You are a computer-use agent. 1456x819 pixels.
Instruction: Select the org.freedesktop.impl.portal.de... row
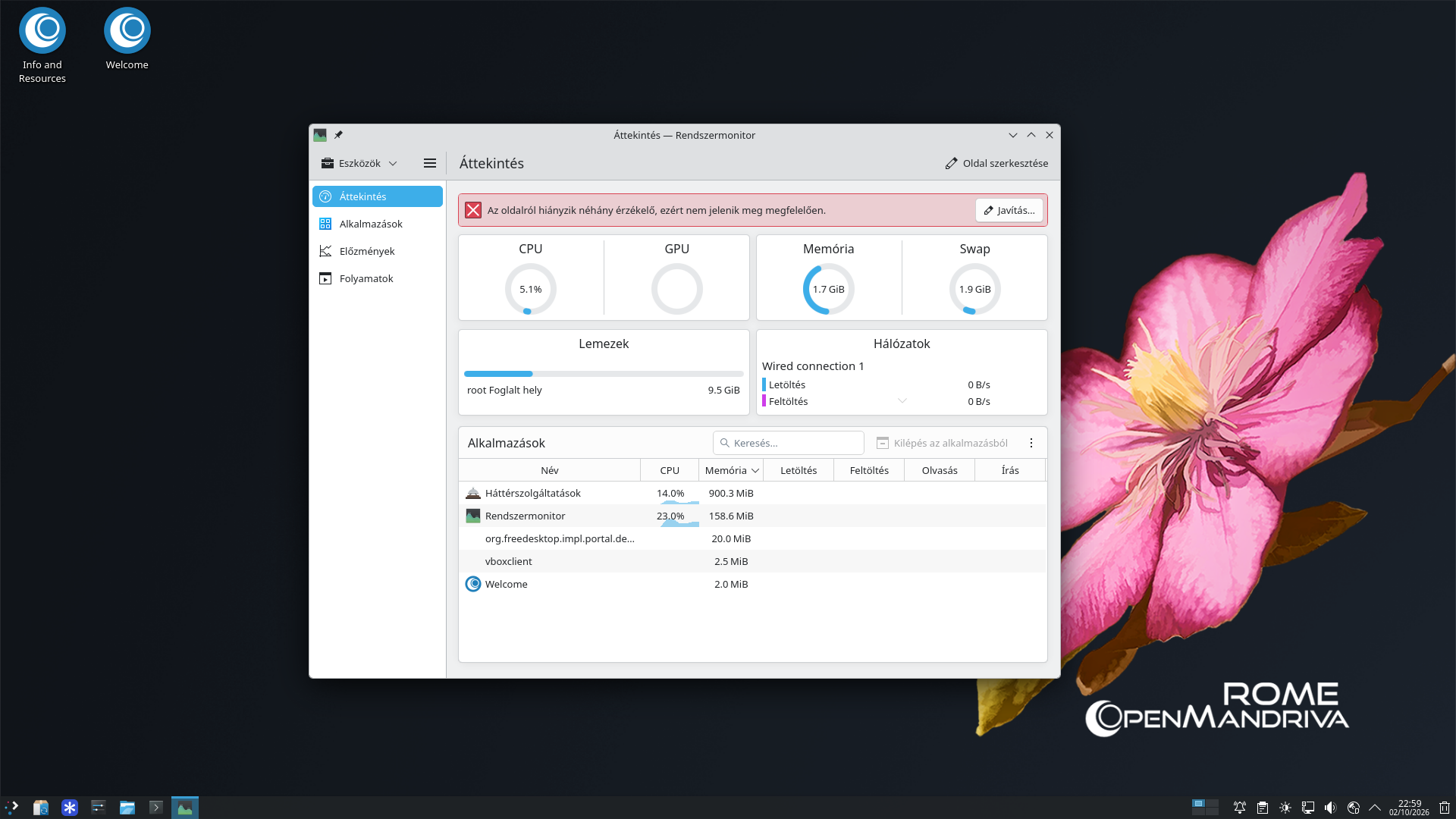click(x=752, y=538)
